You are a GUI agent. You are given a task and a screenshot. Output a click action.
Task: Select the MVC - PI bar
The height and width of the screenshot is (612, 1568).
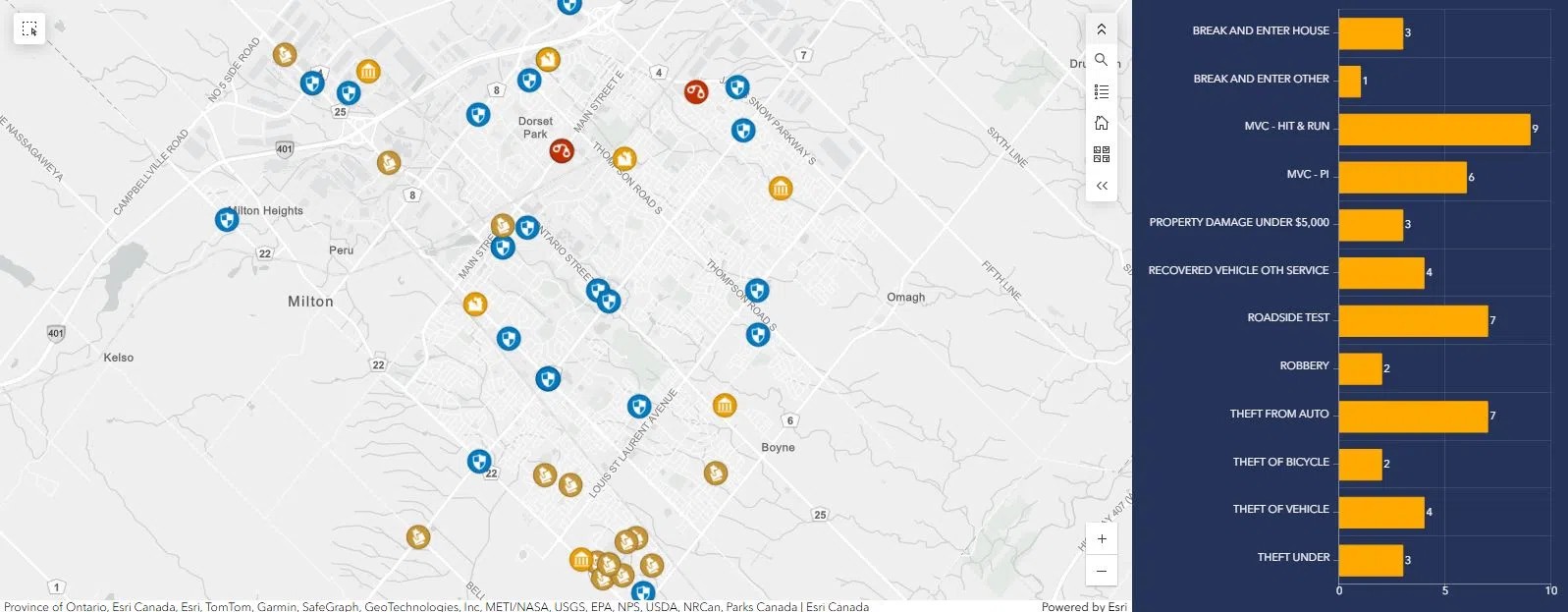coord(1402,178)
